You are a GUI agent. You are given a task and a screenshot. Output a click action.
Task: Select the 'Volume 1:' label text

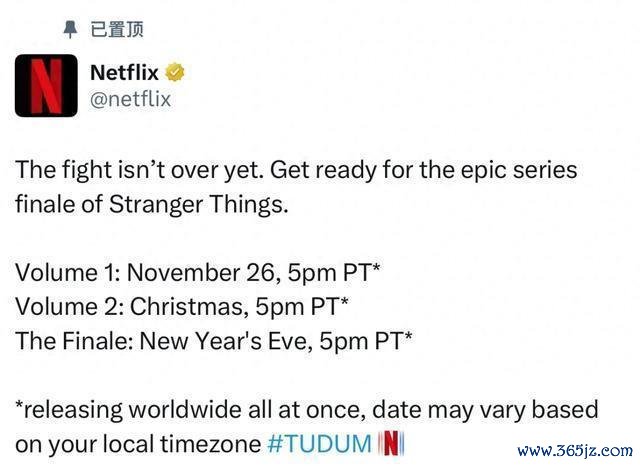click(x=68, y=272)
